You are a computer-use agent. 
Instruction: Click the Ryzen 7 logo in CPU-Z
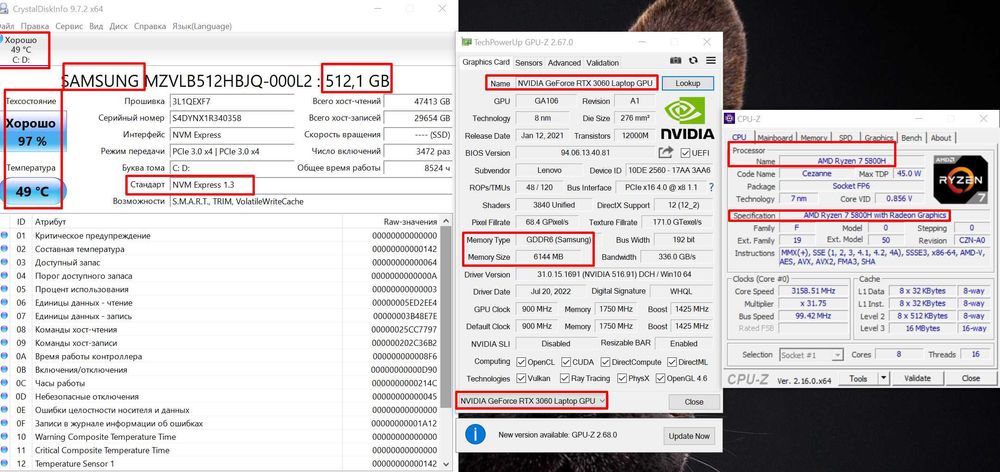click(960, 179)
